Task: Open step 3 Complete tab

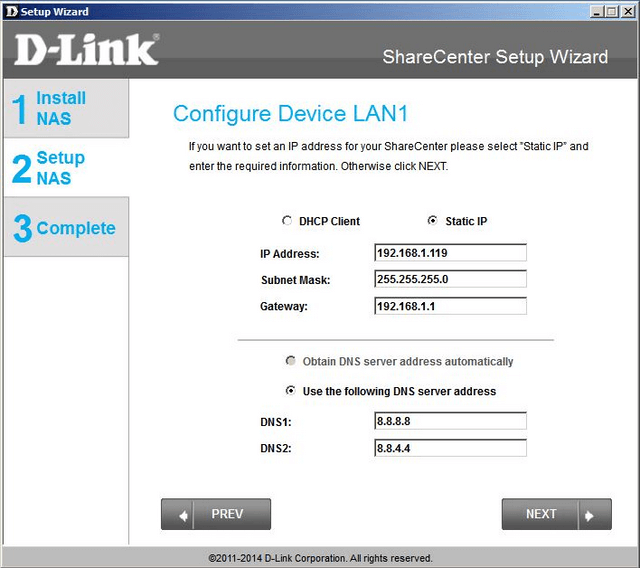Action: [x=66, y=227]
